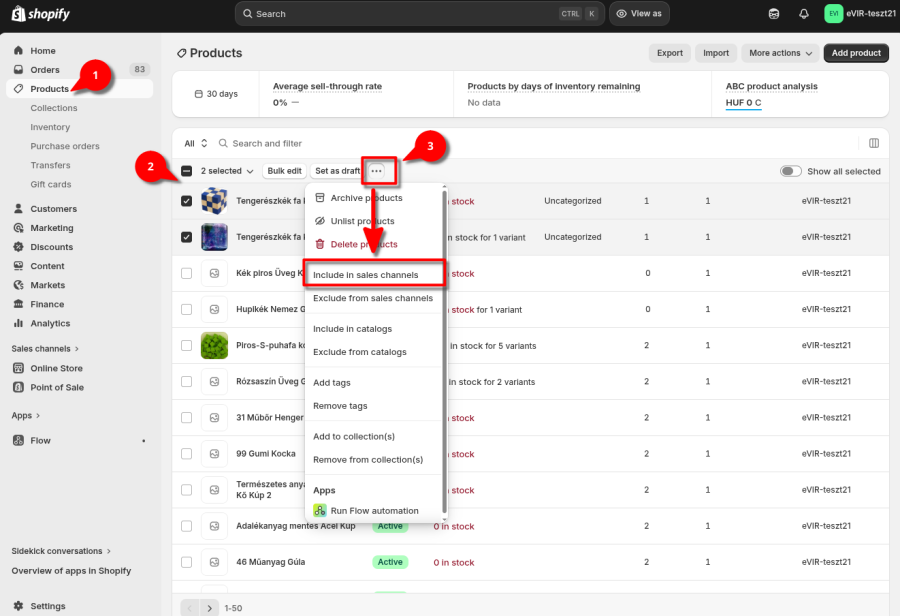The image size is (900, 616).
Task: Click the Settings gear icon
Action: pos(18,606)
